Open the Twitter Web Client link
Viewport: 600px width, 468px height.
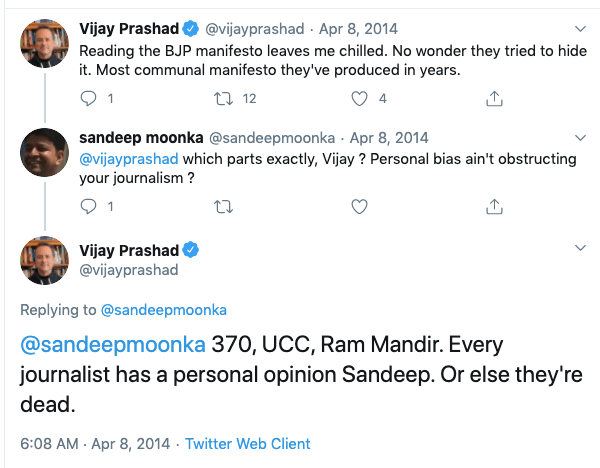(x=248, y=443)
